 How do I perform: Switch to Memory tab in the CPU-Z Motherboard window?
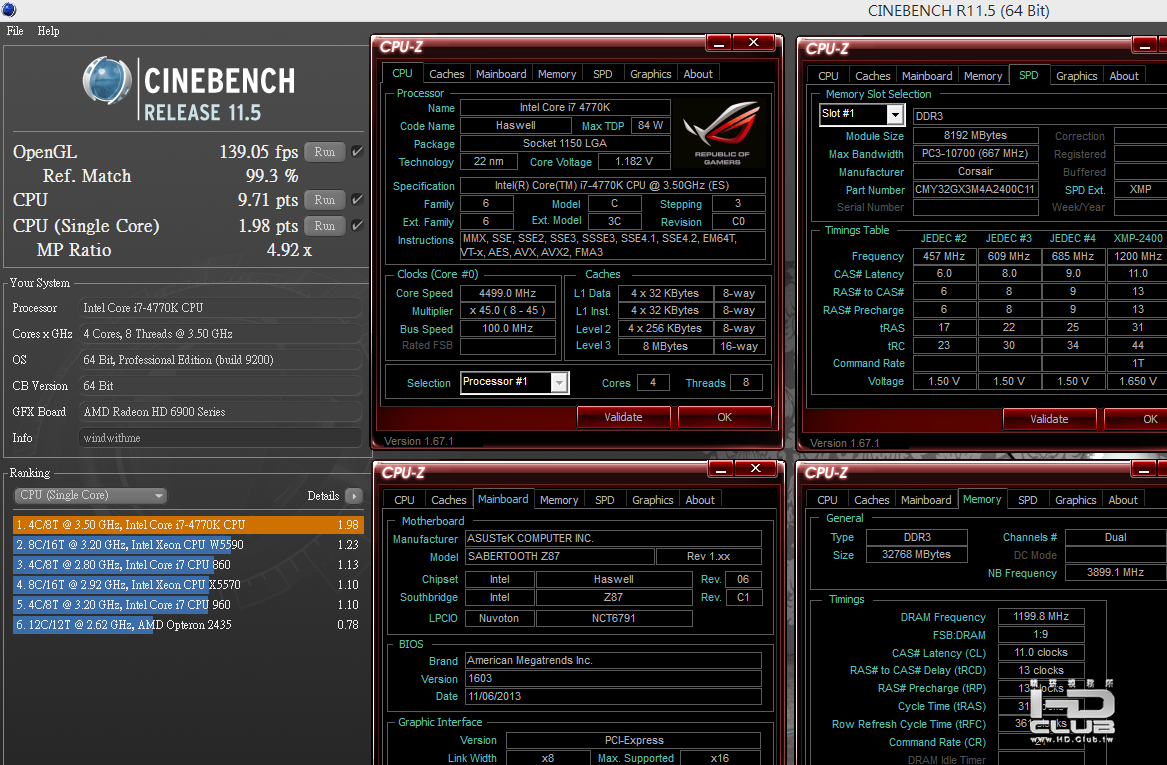click(559, 501)
